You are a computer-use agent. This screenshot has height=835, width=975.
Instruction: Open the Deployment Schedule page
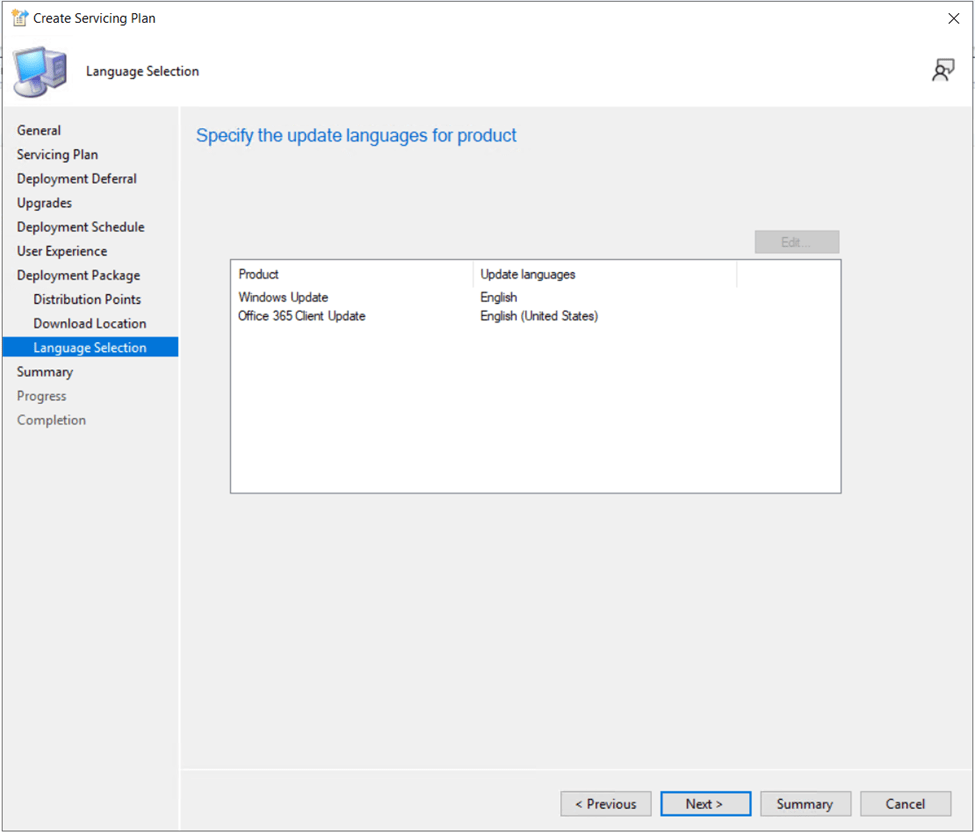(80, 227)
